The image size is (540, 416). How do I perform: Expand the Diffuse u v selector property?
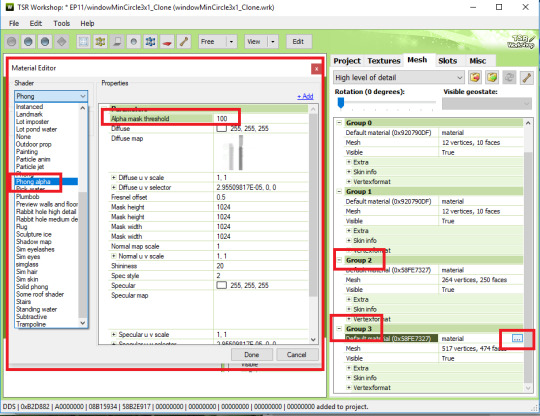[x=113, y=187]
